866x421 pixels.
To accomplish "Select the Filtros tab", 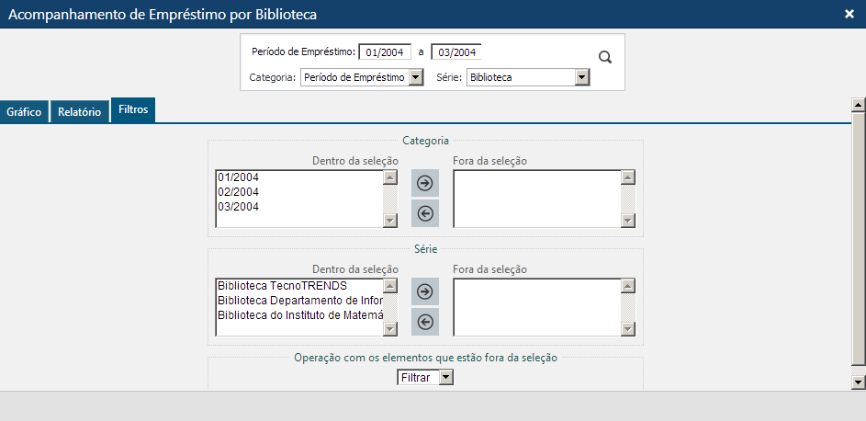I will click(133, 110).
